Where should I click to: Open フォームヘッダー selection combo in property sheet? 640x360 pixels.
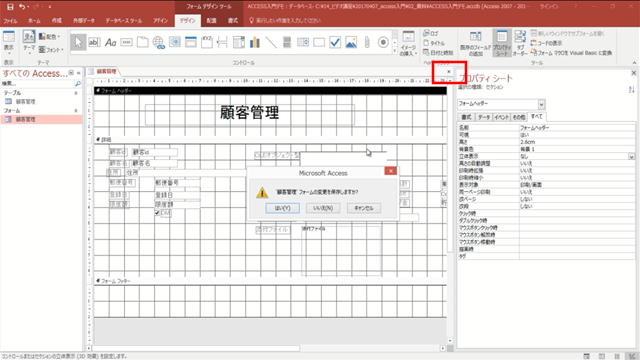click(541, 104)
